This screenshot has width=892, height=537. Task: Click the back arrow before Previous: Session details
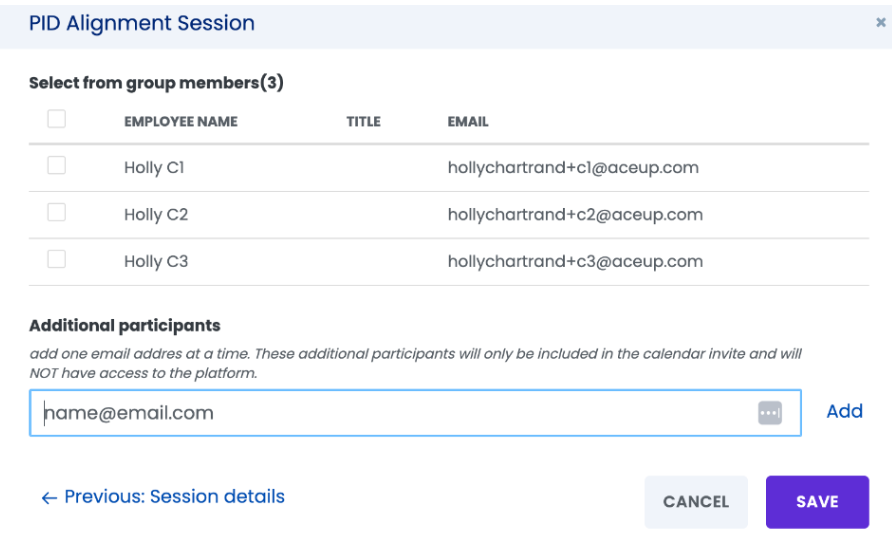point(49,498)
